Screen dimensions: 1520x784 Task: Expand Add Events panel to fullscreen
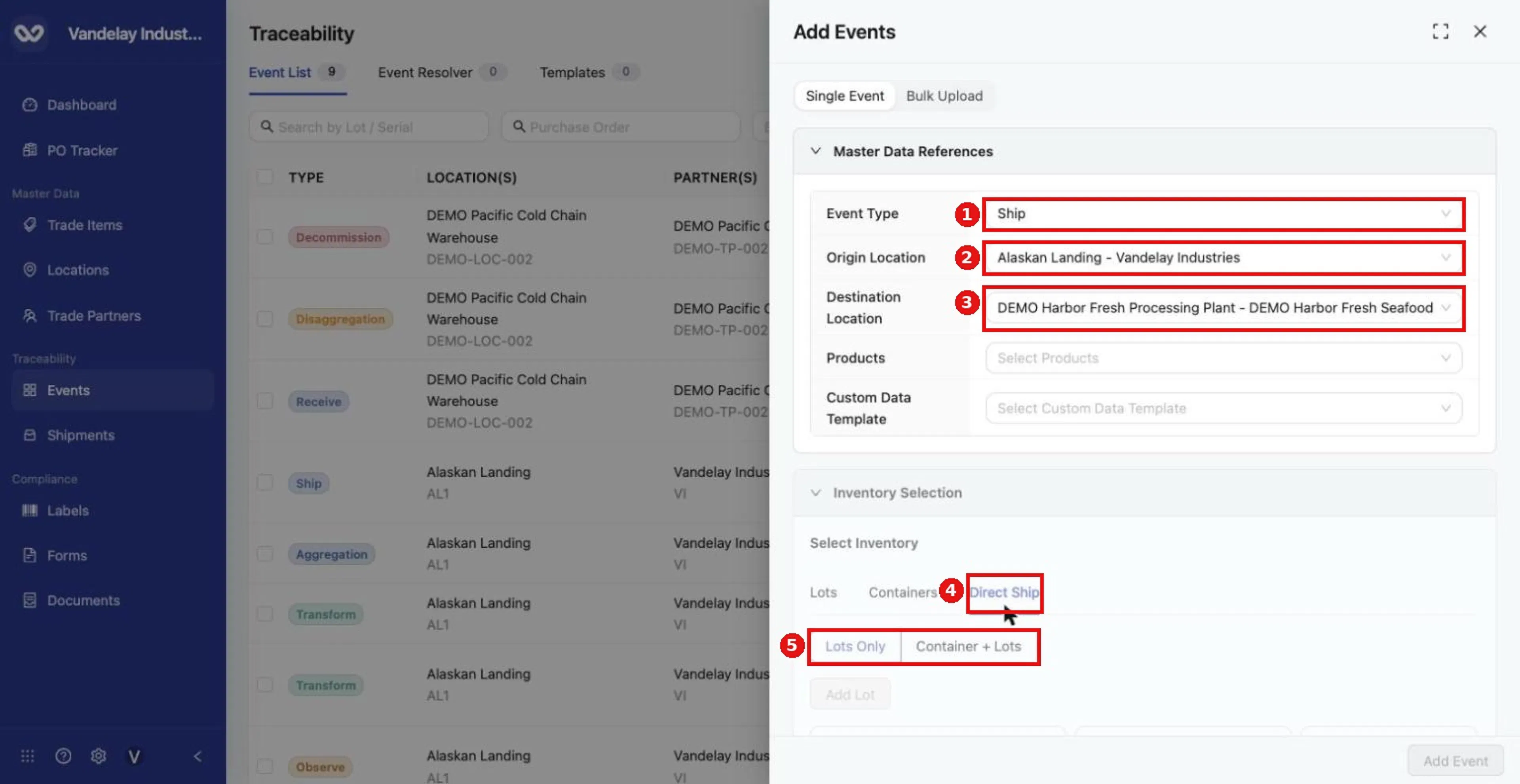coord(1440,31)
